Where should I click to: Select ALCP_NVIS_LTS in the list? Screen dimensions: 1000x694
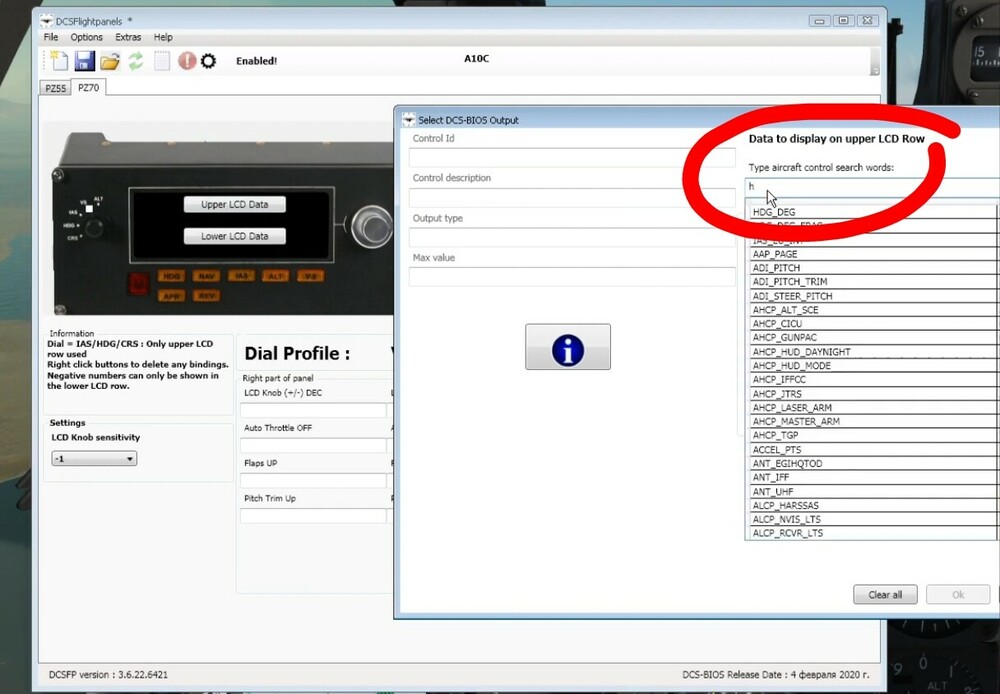(x=872, y=519)
